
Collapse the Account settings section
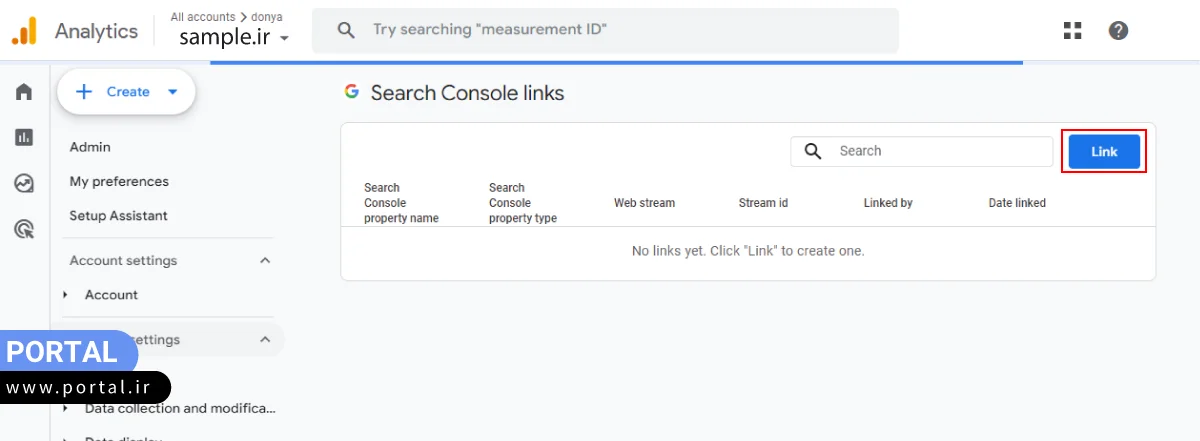(x=265, y=260)
